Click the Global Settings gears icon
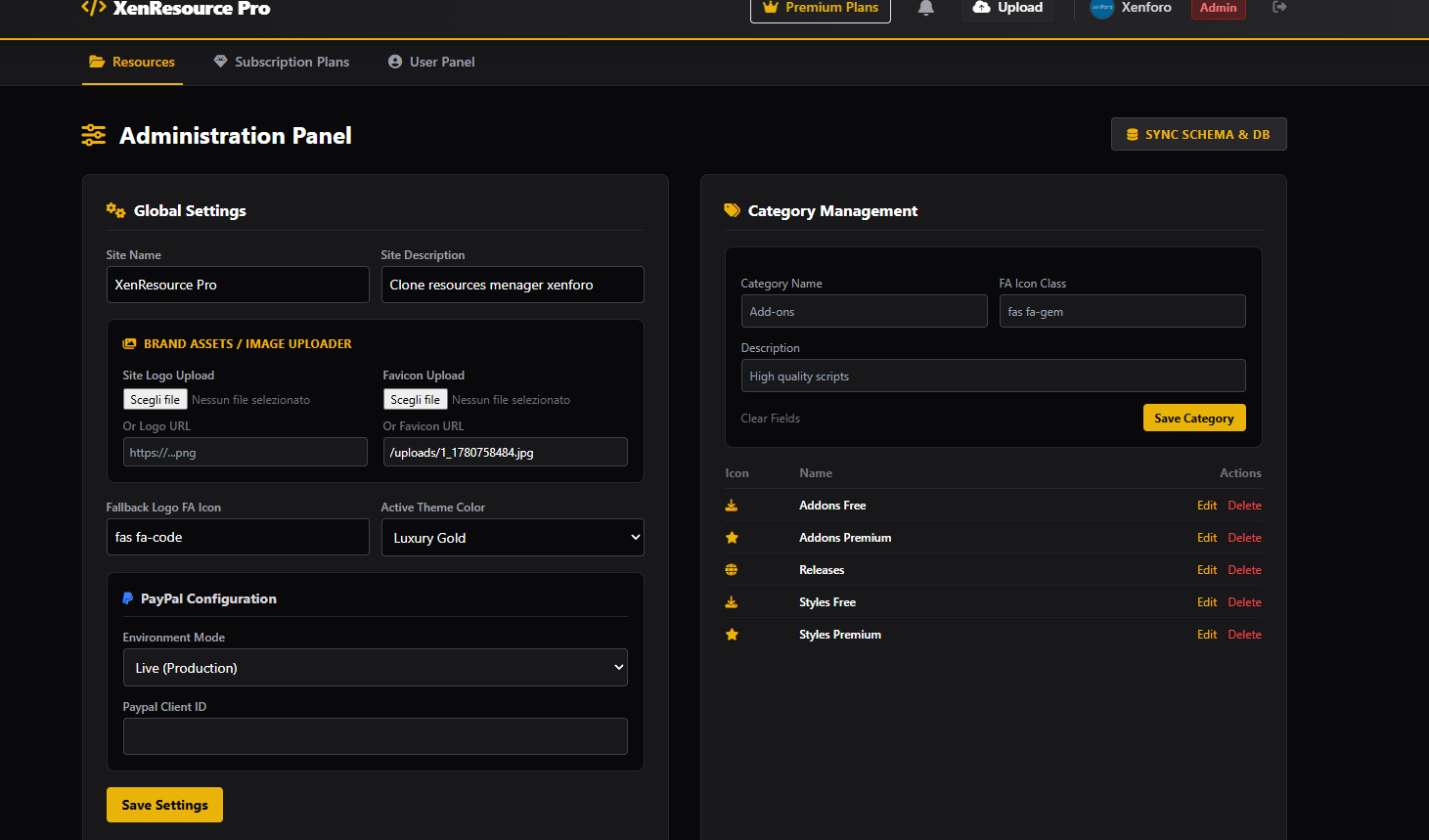The height and width of the screenshot is (840, 1429). click(x=115, y=210)
